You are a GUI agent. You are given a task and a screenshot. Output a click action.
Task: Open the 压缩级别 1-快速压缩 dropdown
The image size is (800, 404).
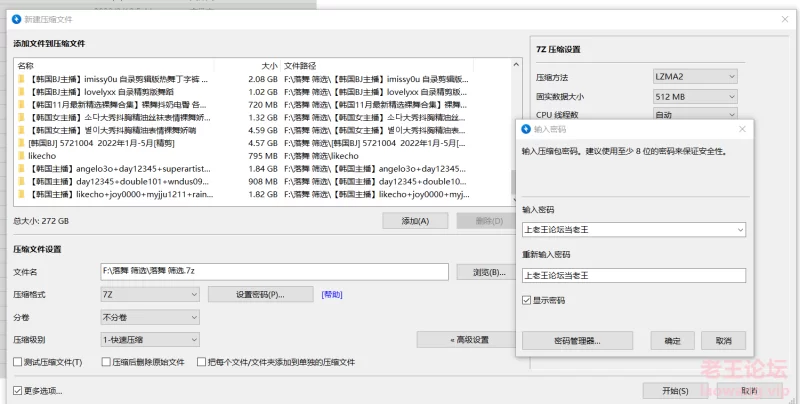150,340
